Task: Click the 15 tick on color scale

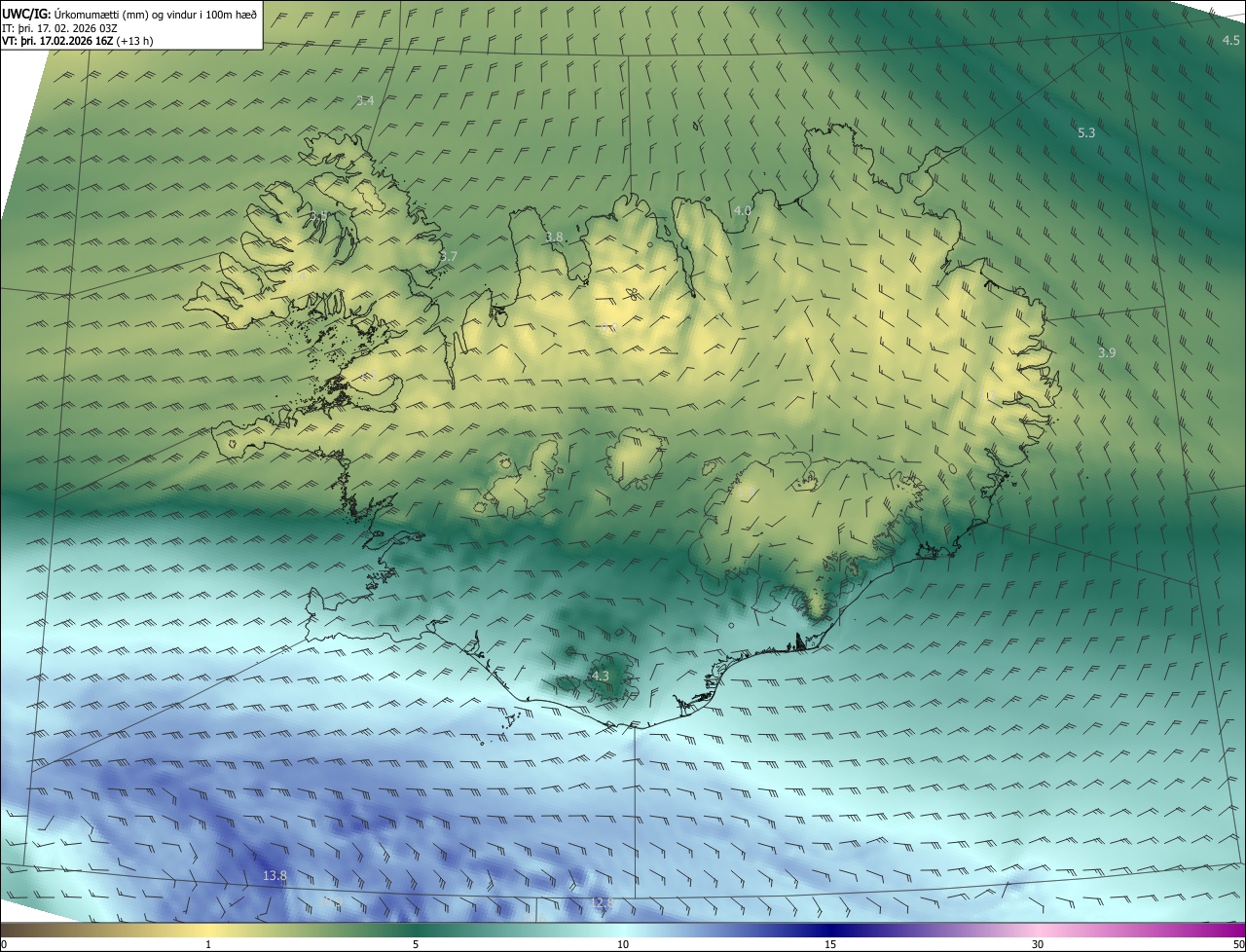Action: (x=830, y=944)
